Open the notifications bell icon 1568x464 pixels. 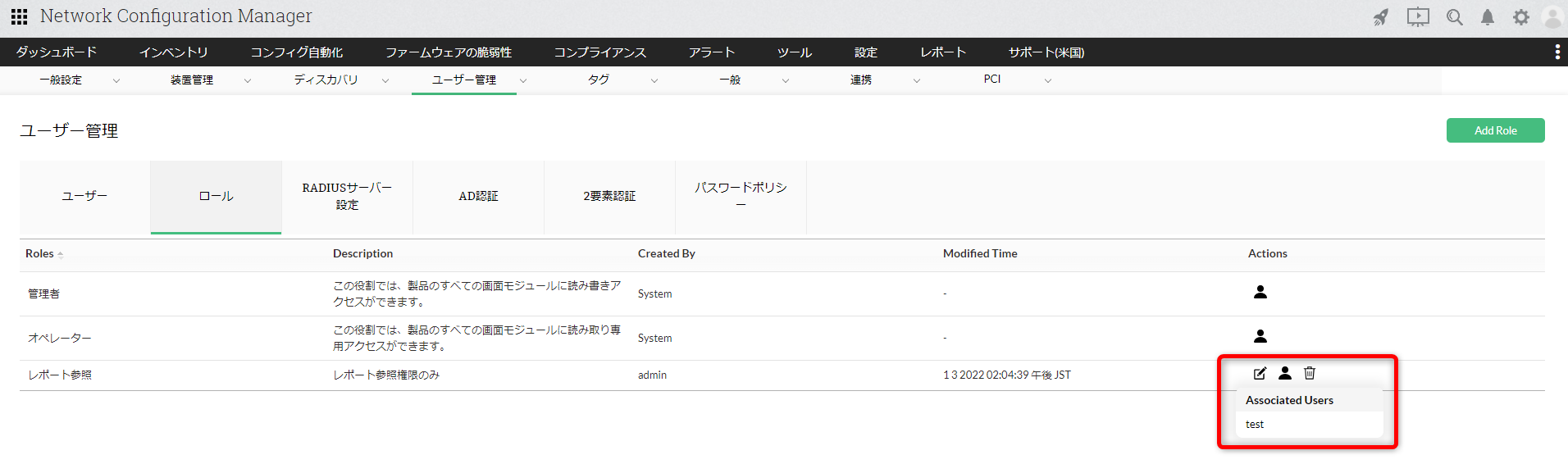(1487, 17)
